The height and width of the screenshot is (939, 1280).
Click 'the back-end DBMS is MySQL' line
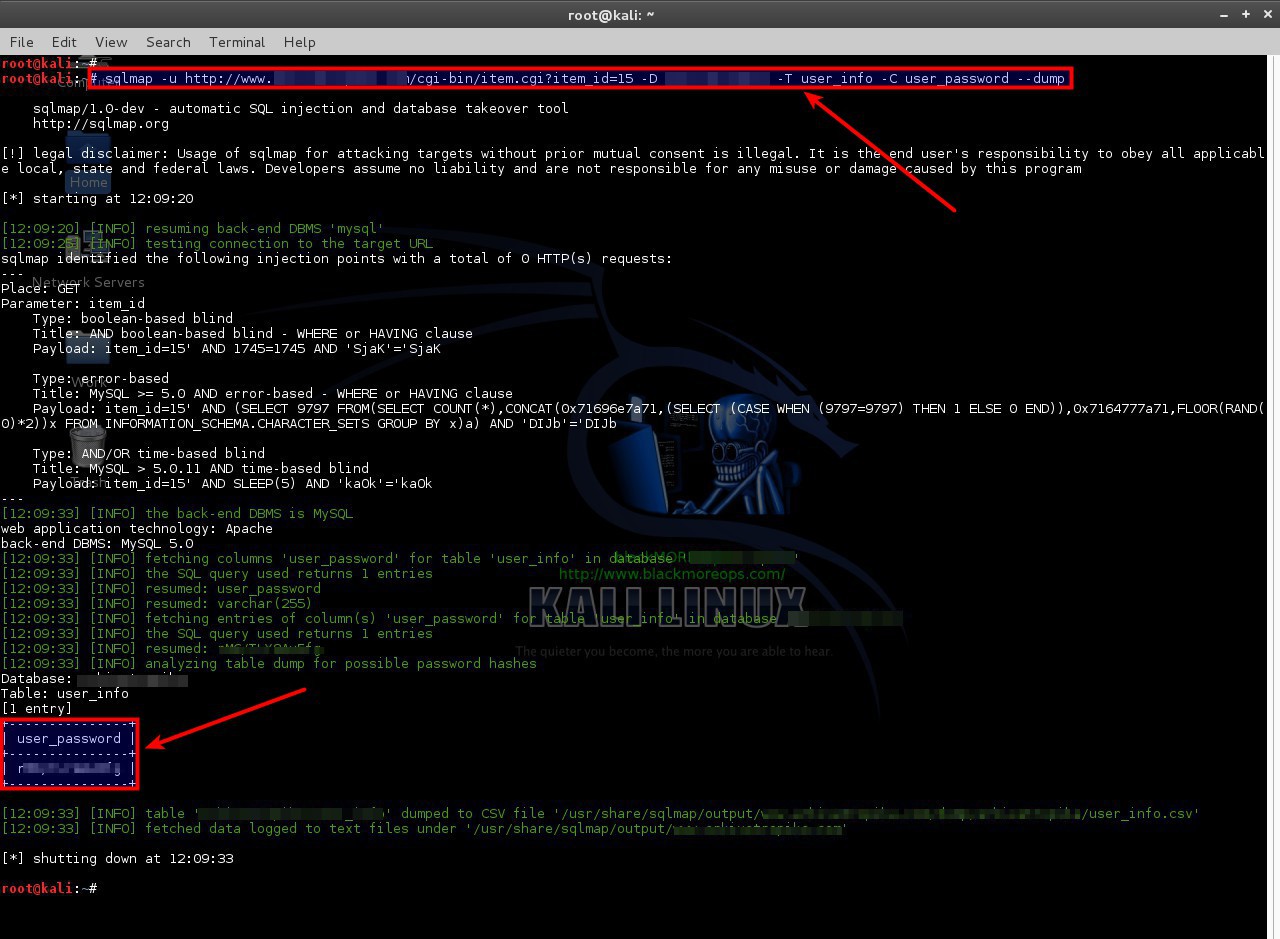177,513
